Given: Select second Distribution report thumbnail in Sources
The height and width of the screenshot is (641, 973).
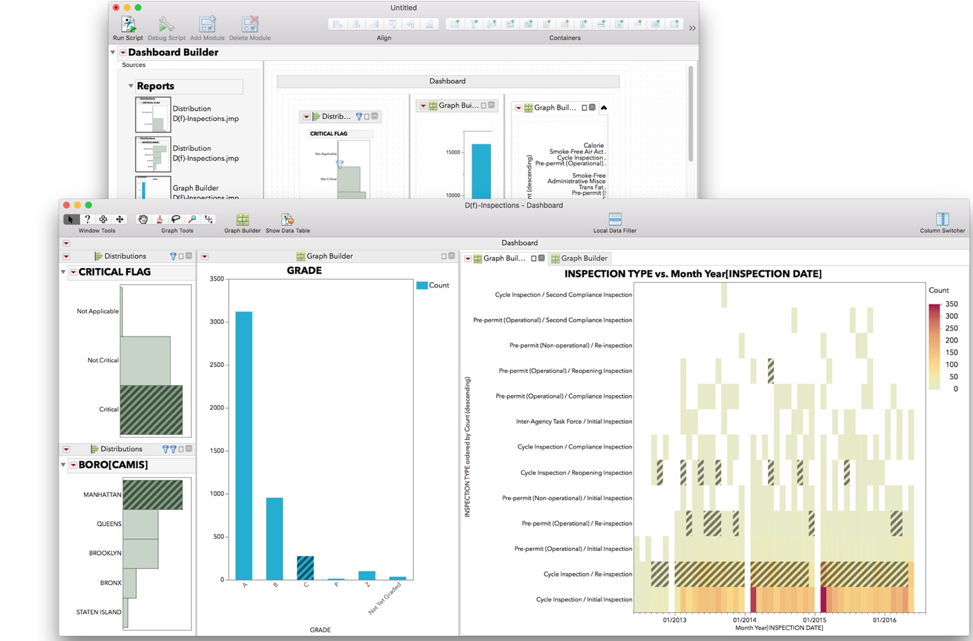Looking at the screenshot, I should click(153, 154).
